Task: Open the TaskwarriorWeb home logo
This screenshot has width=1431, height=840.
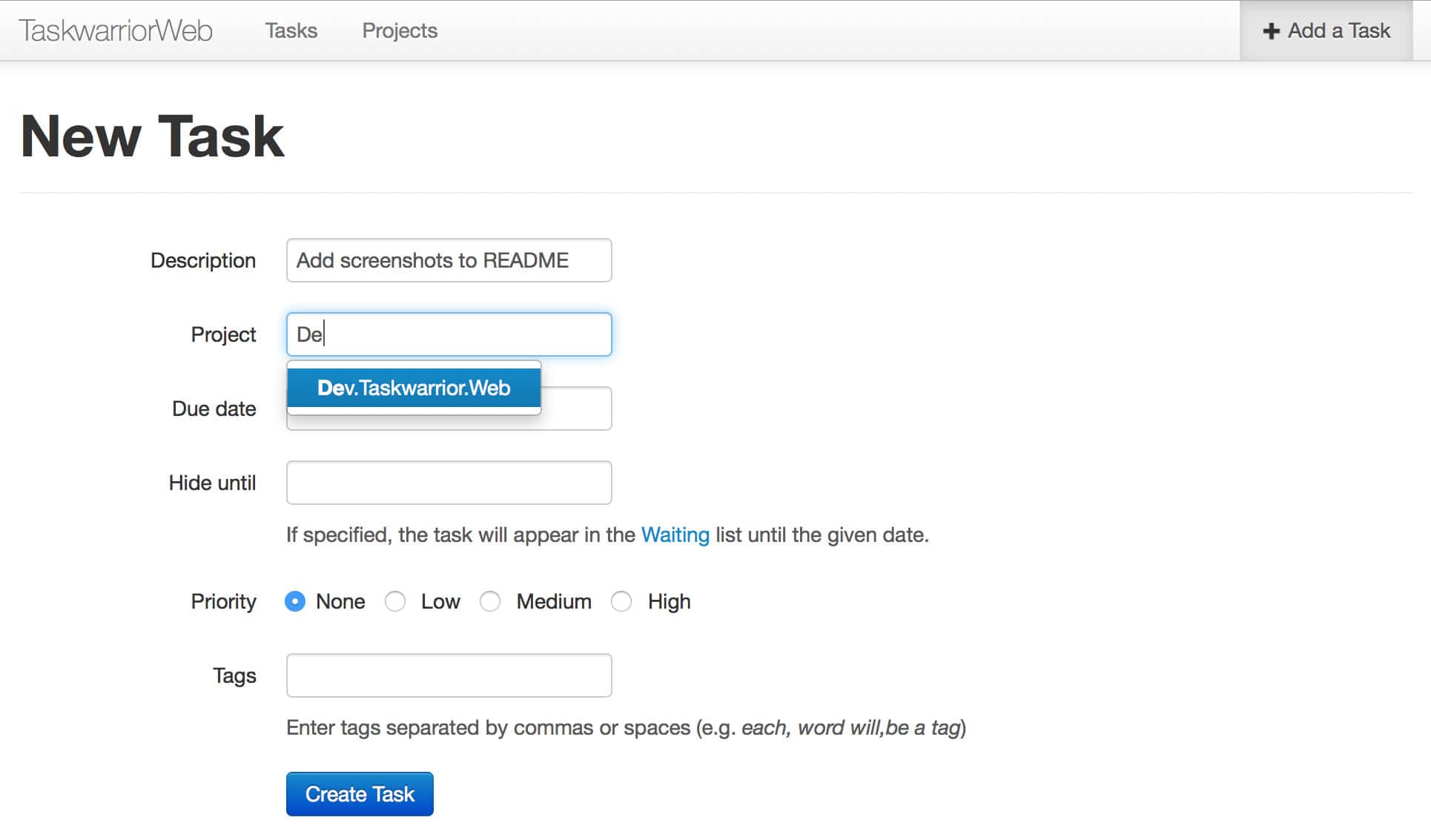Action: tap(116, 30)
